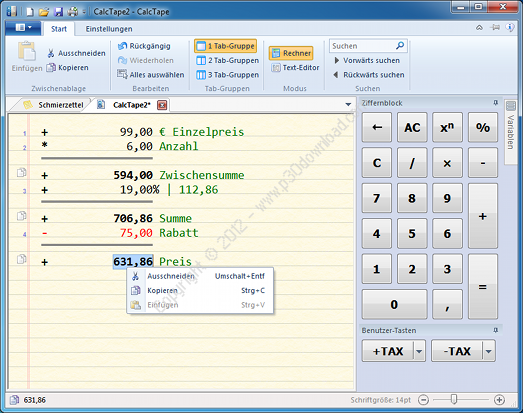Collapse the ribbon with the up arrow
This screenshot has height=413, width=523.
[x=479, y=28]
